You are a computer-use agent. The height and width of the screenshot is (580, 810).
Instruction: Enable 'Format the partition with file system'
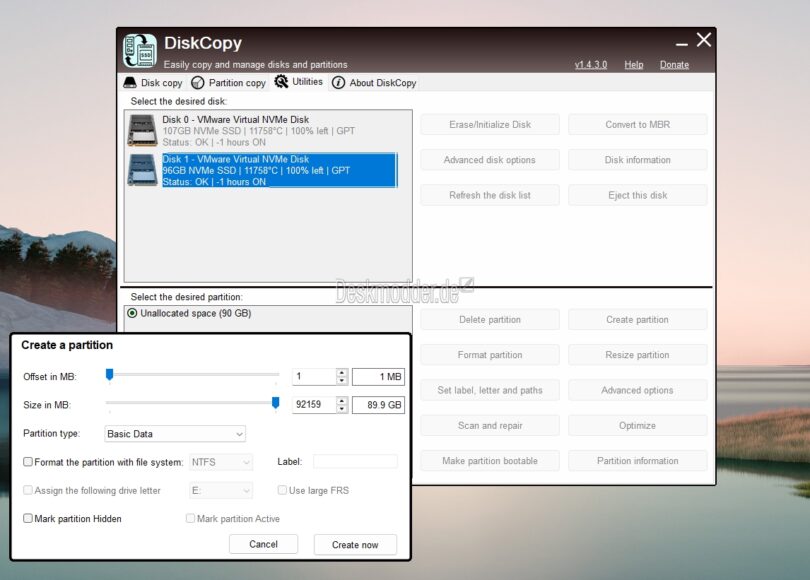pos(27,462)
